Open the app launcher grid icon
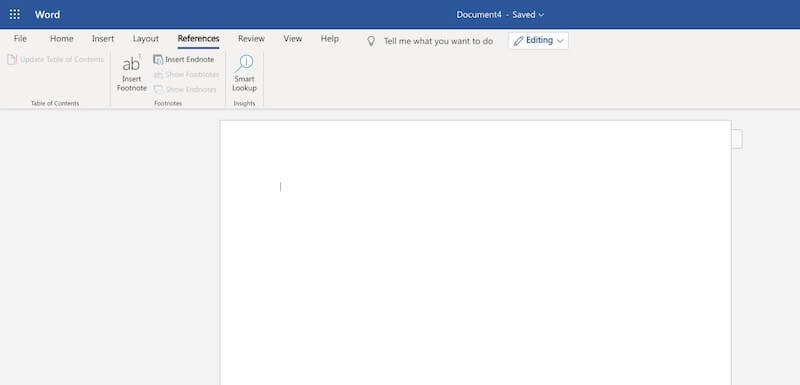800x385 pixels. point(15,14)
